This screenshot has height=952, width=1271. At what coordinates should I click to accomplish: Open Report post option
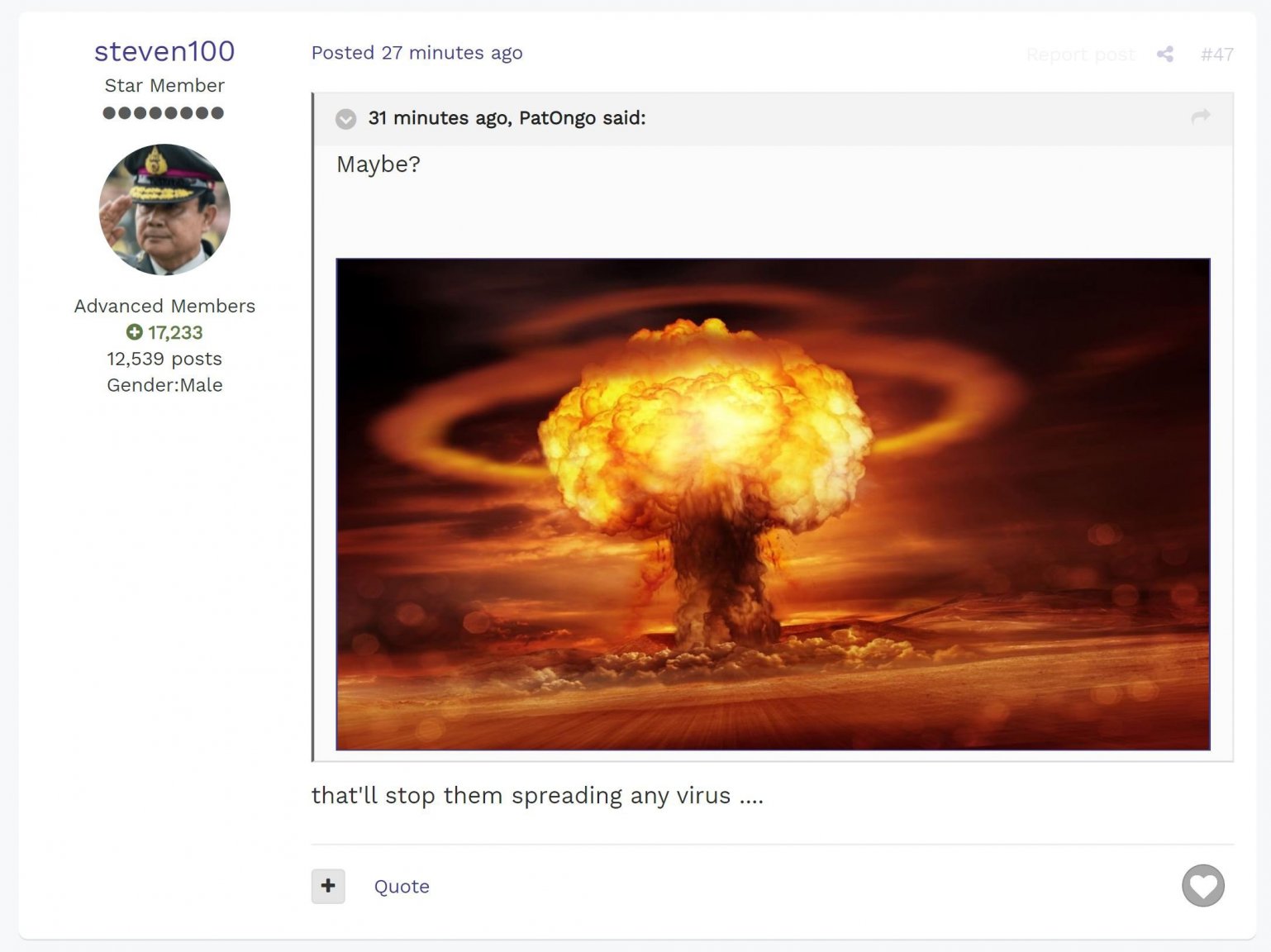[x=1079, y=54]
